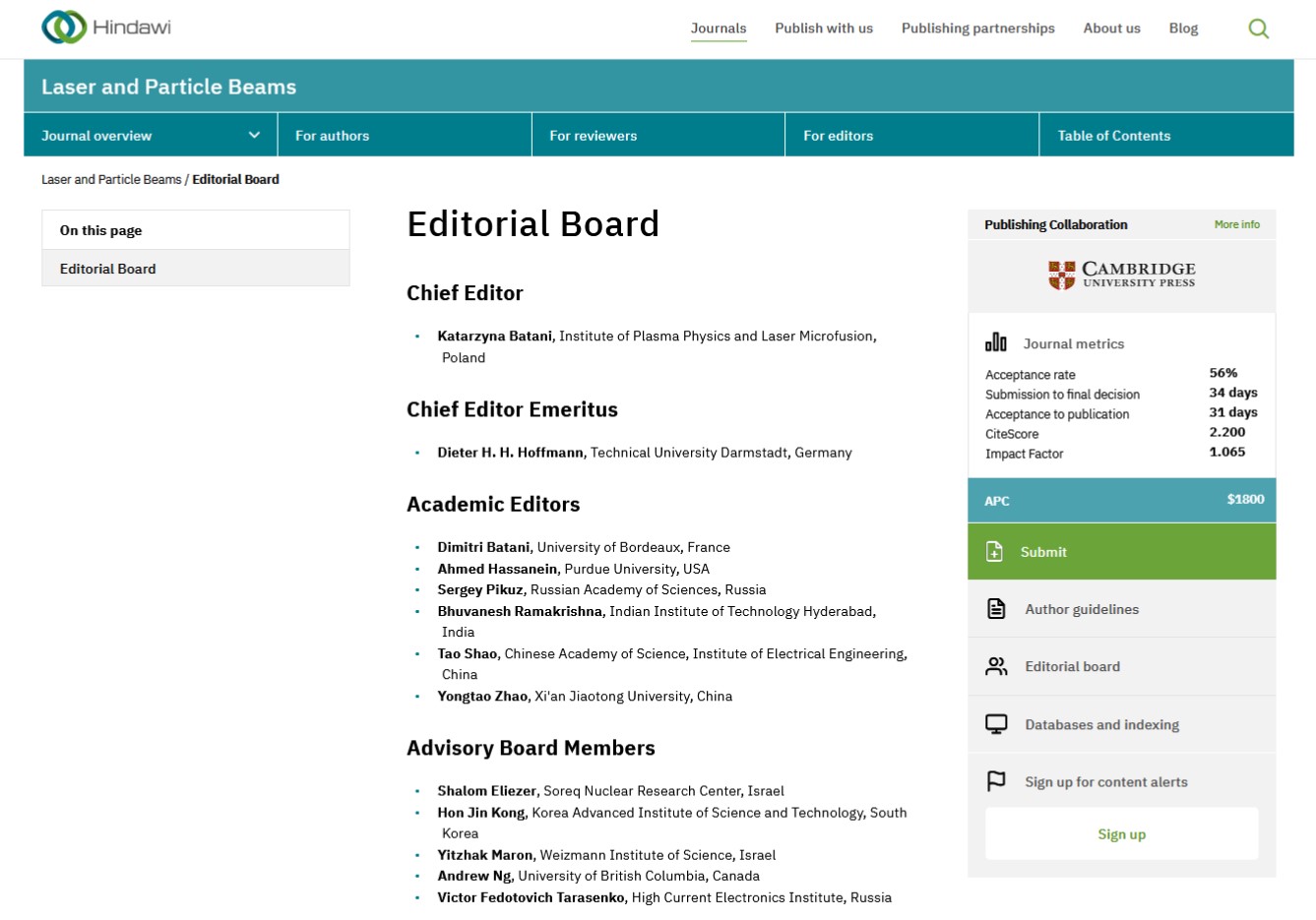Click the Hindawi logo

[x=106, y=28]
